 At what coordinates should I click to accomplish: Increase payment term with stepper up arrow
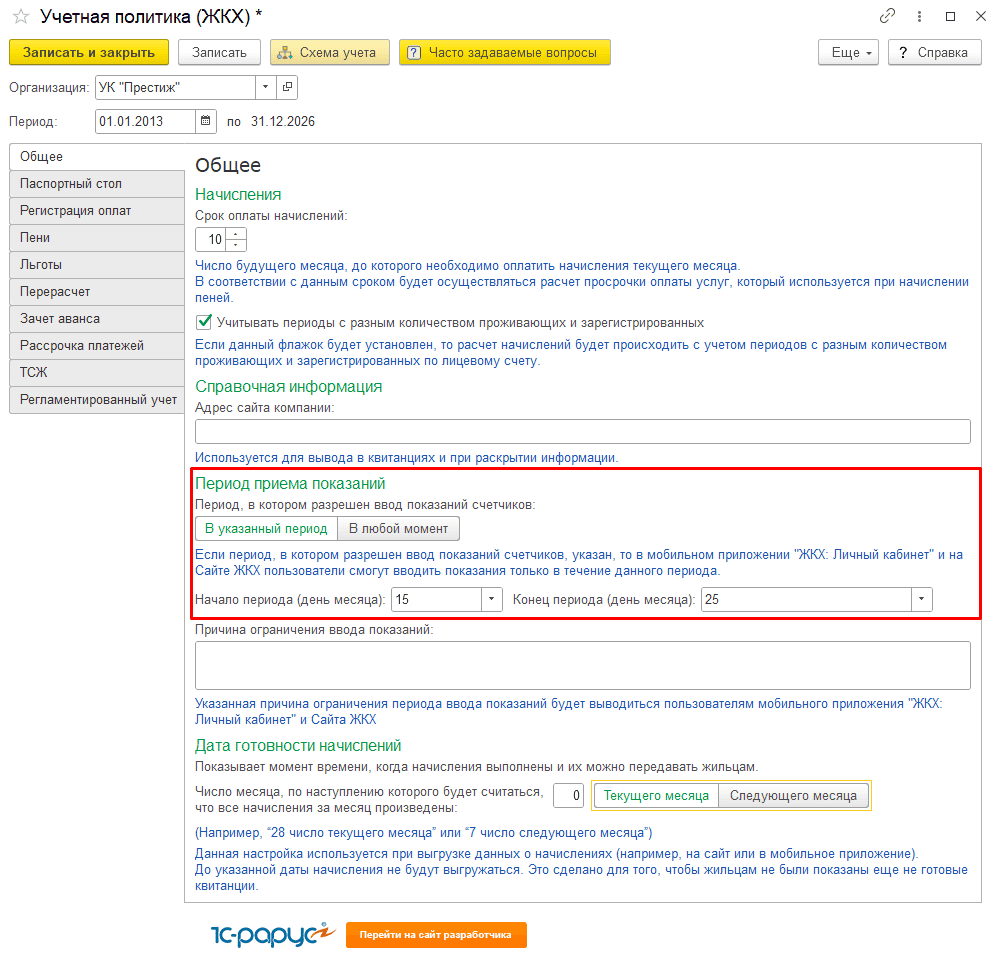coord(236,234)
